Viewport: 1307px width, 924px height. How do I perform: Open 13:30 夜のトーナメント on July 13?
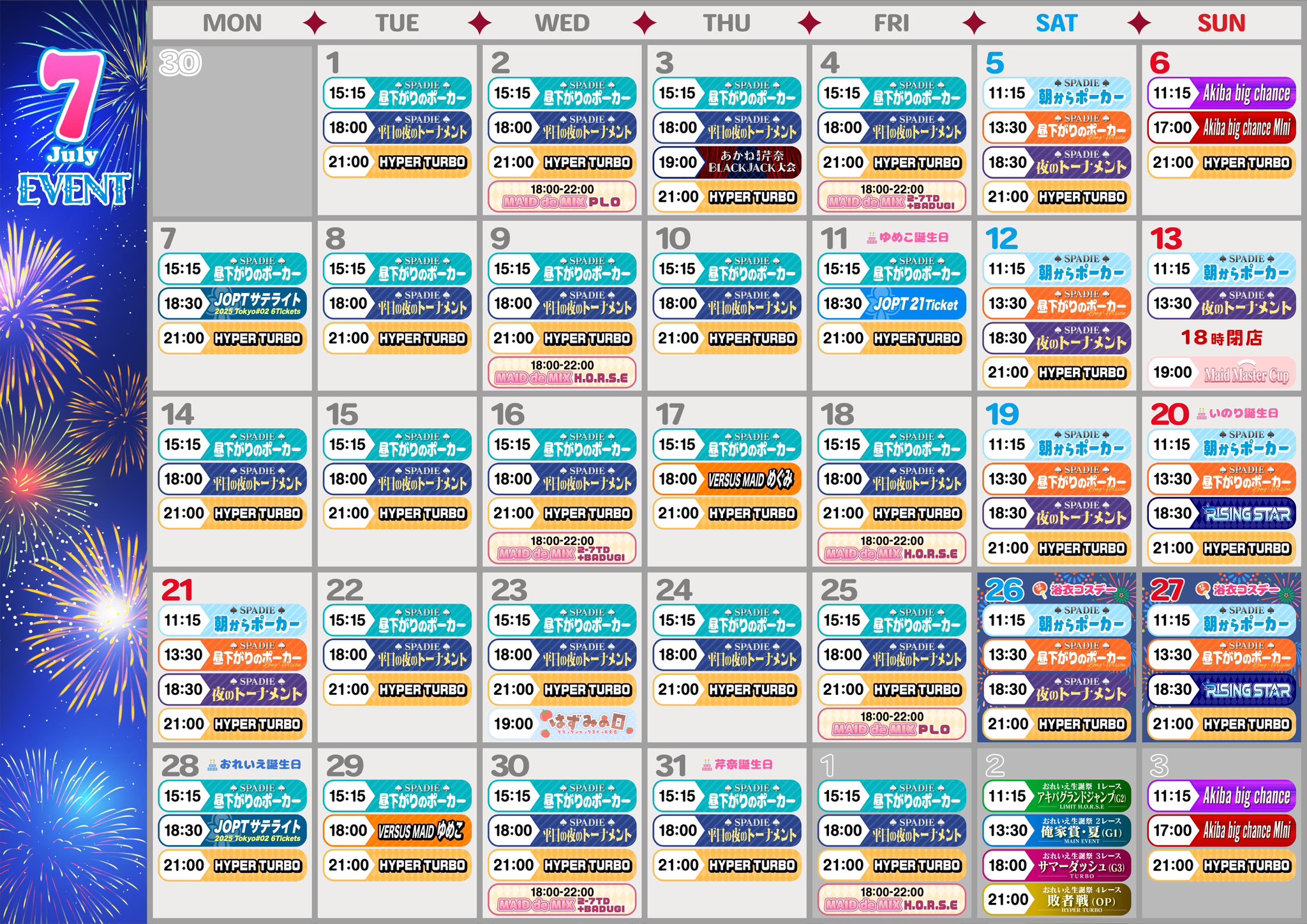click(1221, 304)
